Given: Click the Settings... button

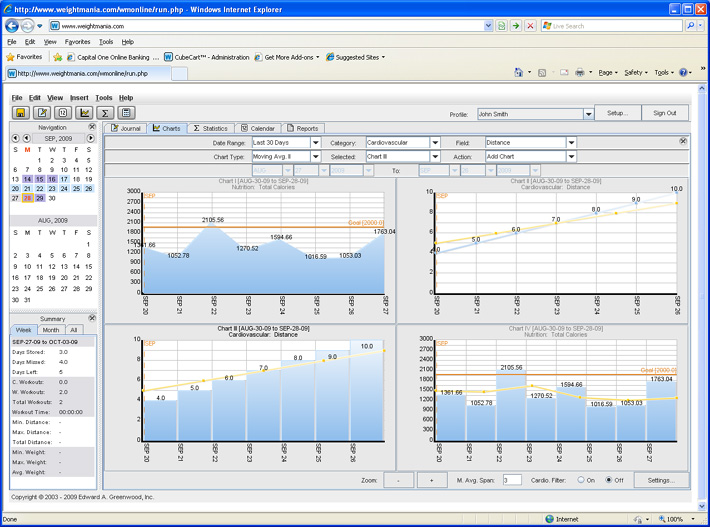Looking at the screenshot, I should (660, 480).
